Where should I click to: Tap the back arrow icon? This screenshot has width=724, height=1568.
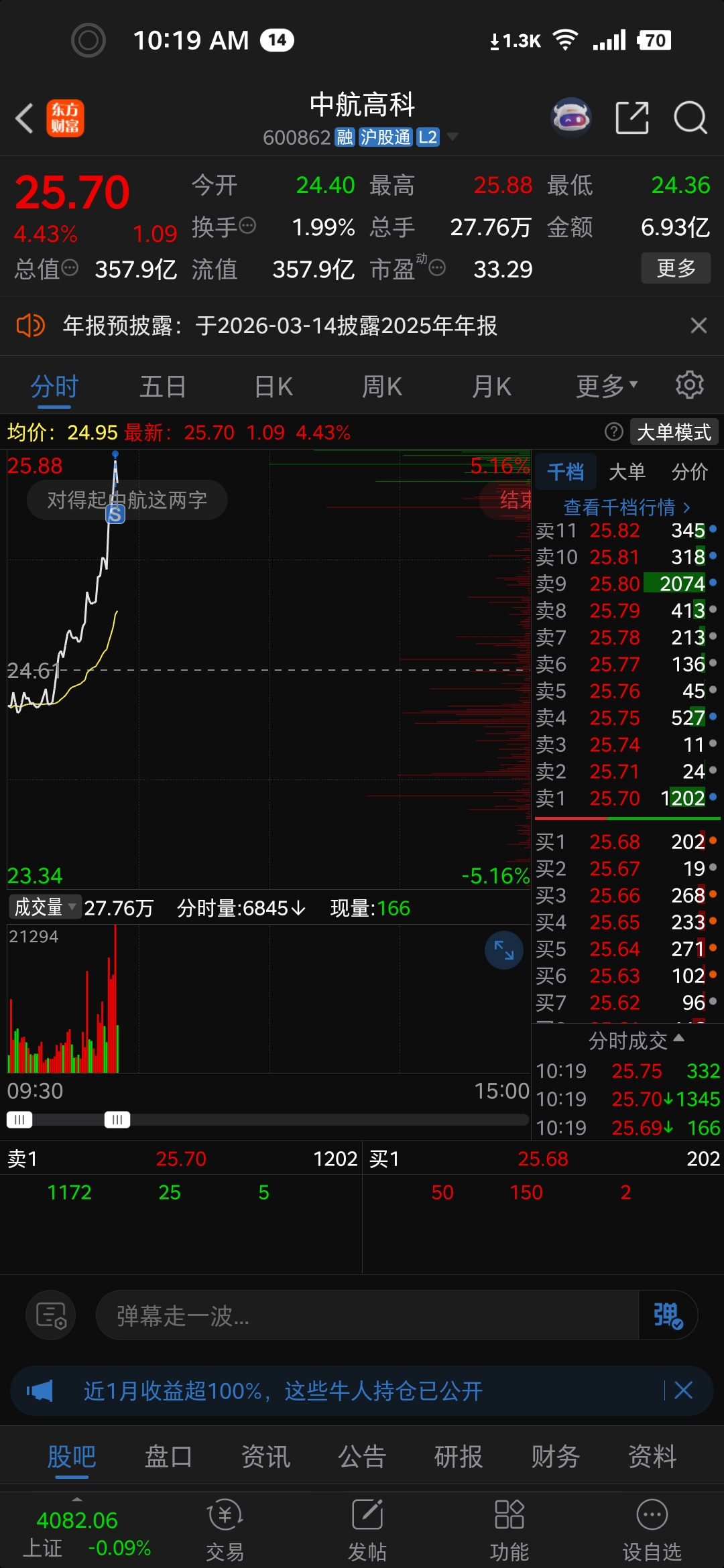coord(25,119)
